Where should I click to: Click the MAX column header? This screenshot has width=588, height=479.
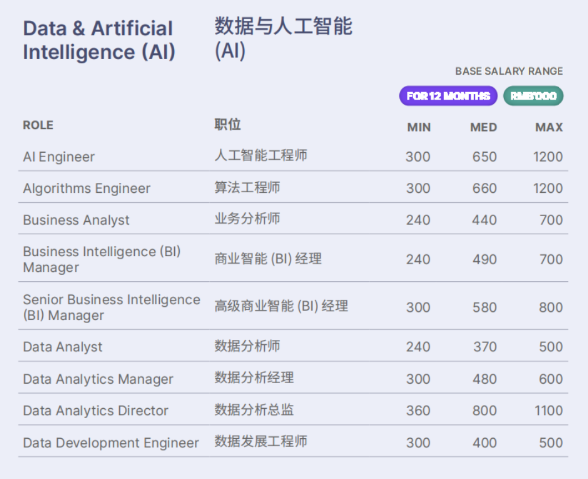click(549, 128)
